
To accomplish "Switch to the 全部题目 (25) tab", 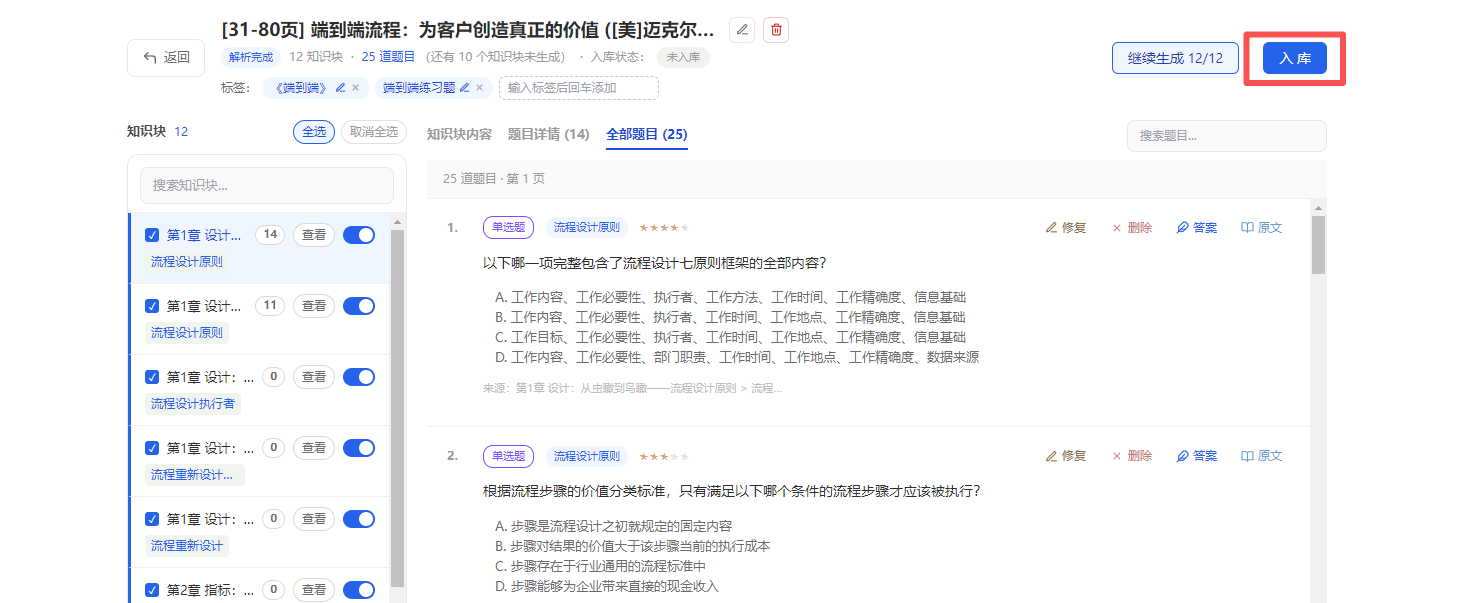I will coord(647,134).
